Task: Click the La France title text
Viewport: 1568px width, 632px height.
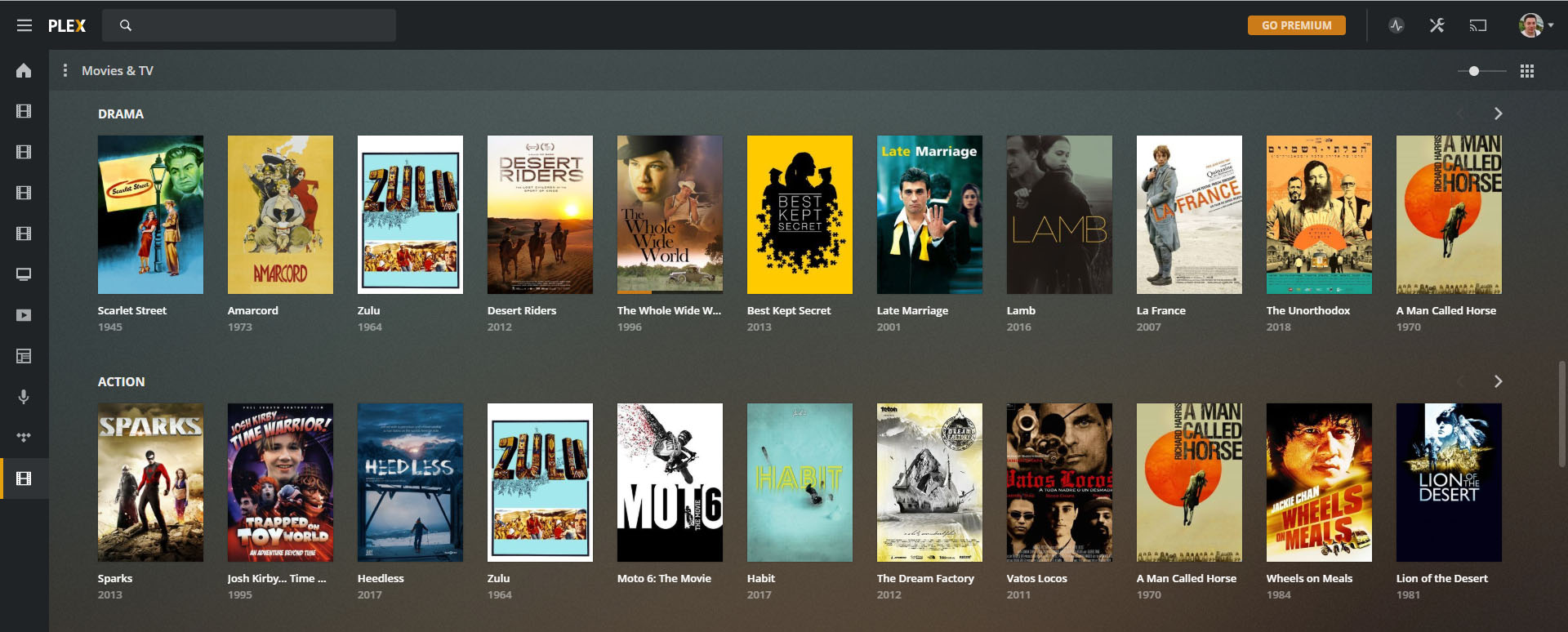Action: coord(1161,310)
